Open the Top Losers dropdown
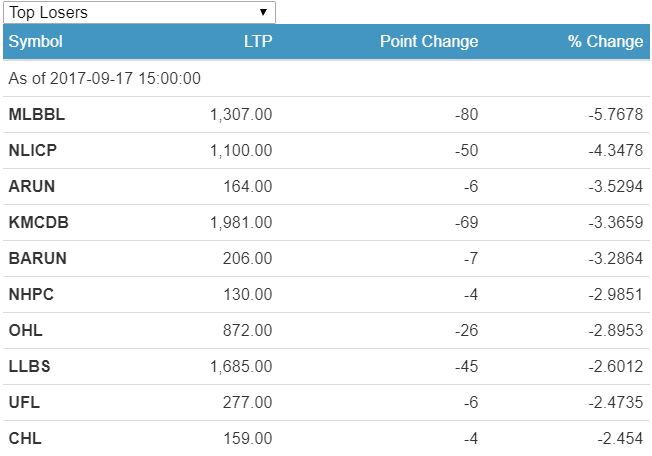Screen dimensions: 652x456 click(139, 12)
